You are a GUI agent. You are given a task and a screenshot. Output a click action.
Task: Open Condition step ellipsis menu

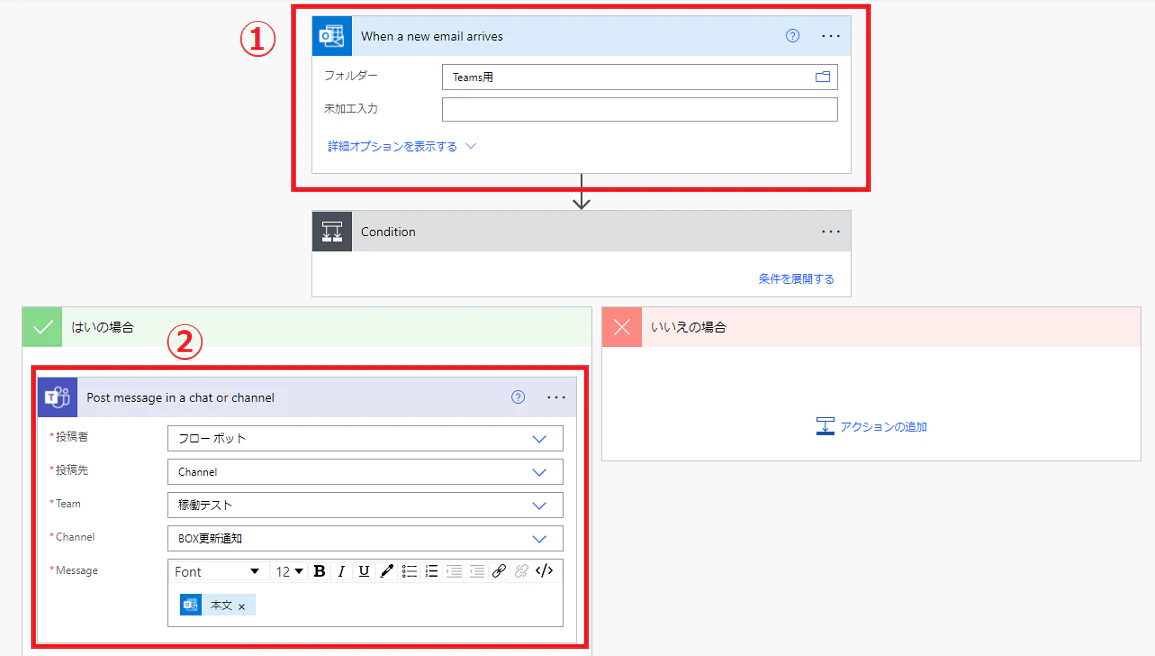831,231
